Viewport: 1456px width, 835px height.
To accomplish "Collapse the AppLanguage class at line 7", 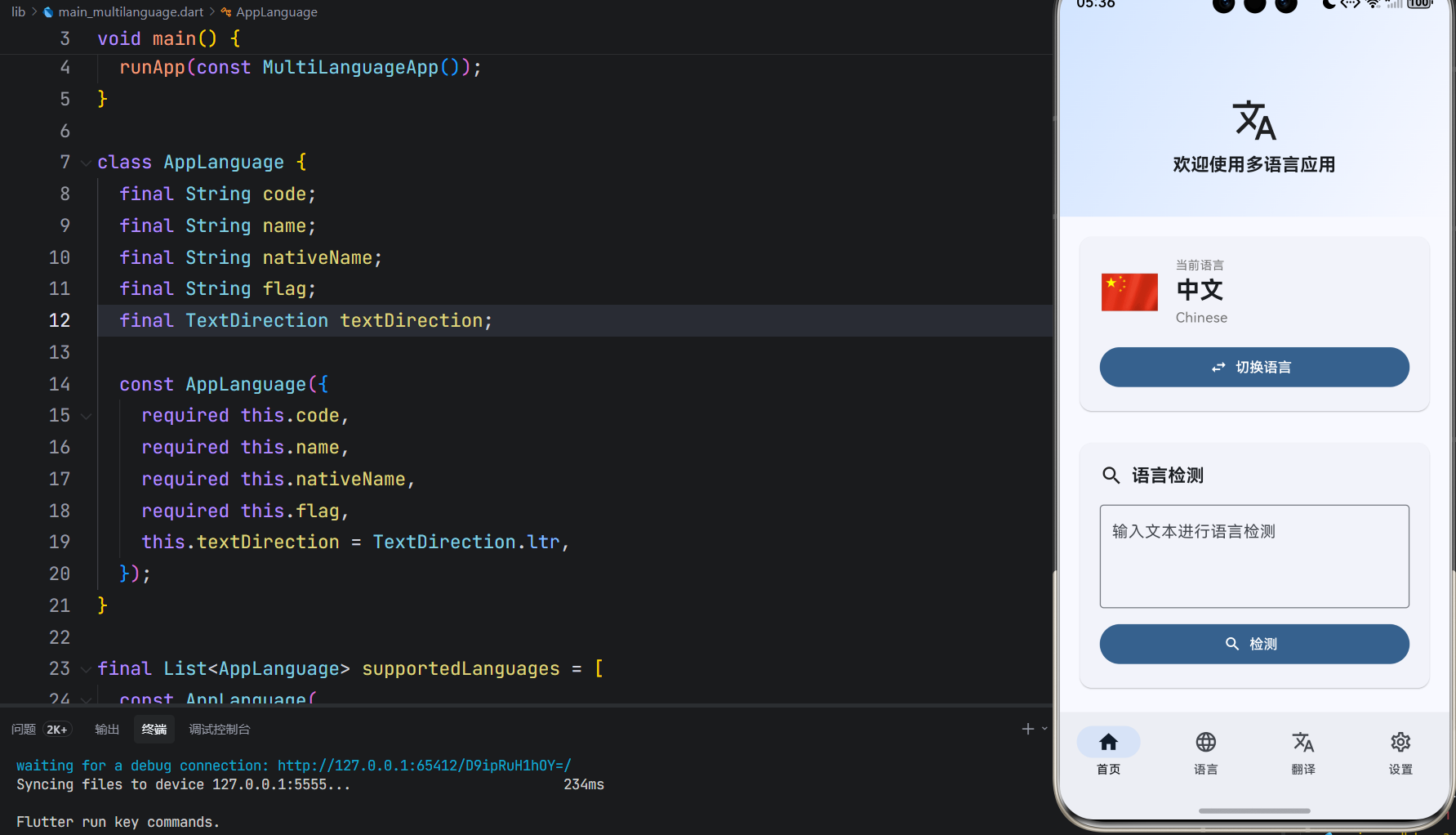I will click(86, 163).
